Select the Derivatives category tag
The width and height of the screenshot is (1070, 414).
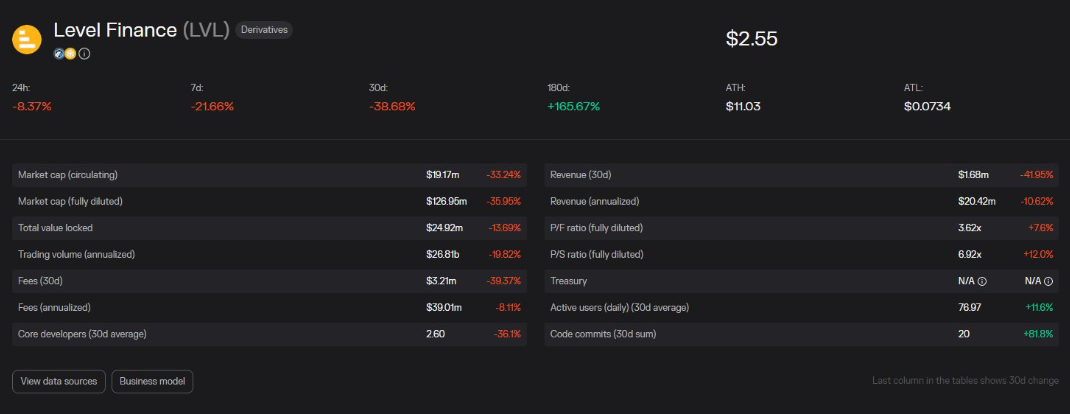264,30
